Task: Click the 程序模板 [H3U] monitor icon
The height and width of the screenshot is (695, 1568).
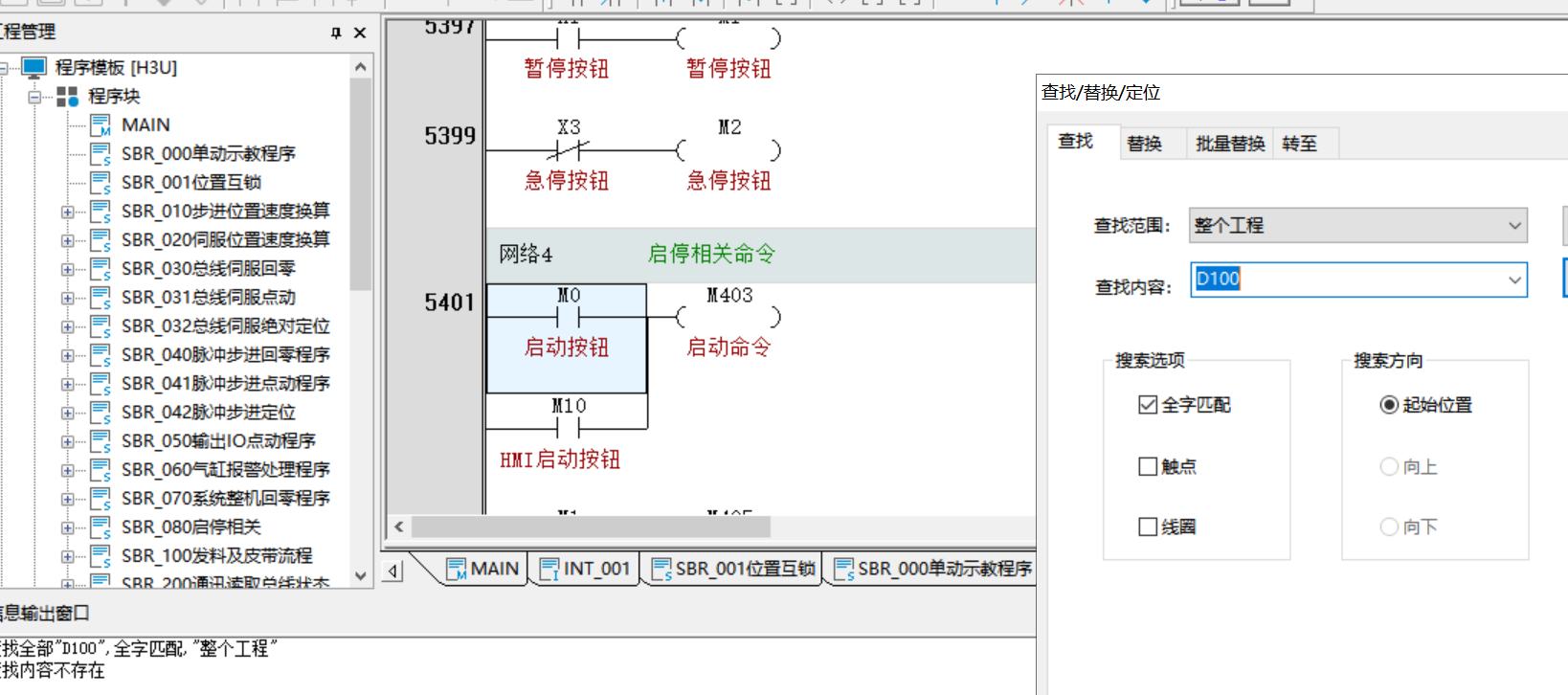Action: [34, 68]
